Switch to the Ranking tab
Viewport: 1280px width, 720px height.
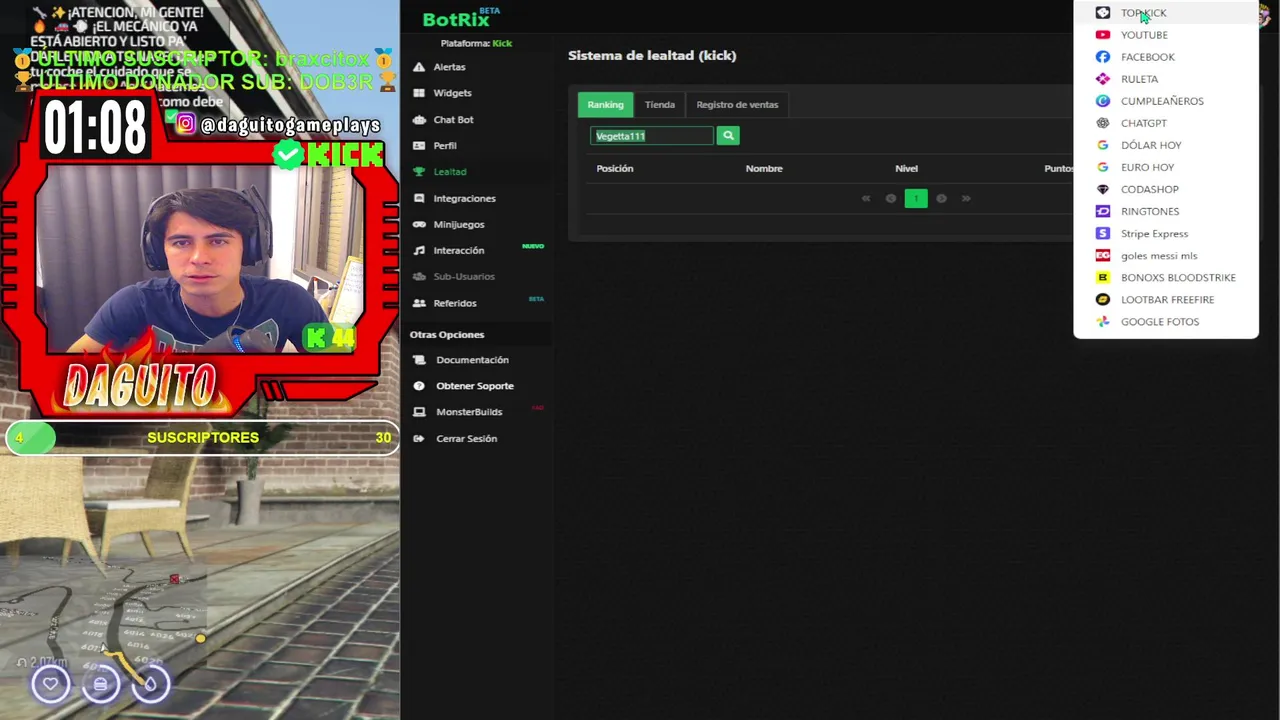(x=605, y=104)
